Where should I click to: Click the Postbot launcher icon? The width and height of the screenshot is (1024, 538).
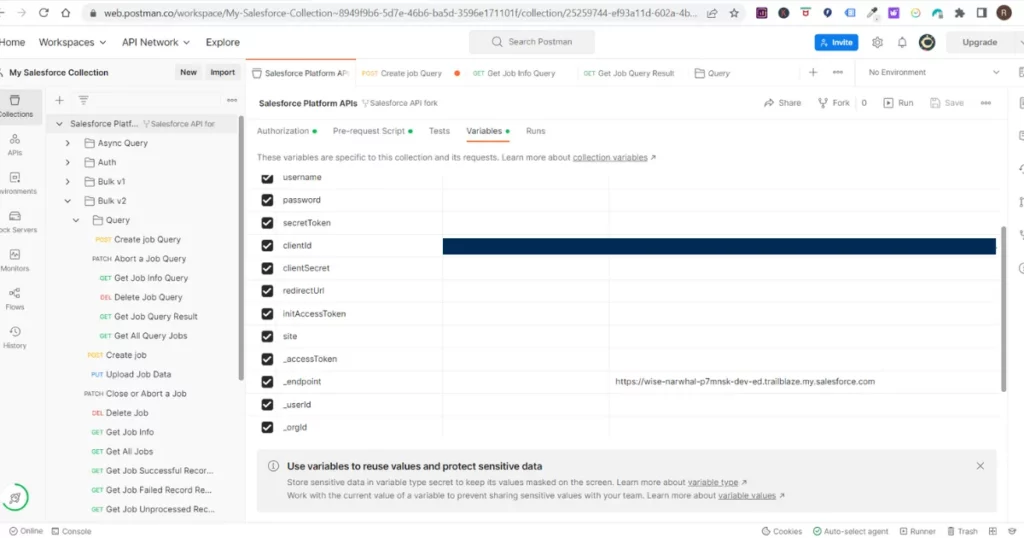(x=16, y=498)
